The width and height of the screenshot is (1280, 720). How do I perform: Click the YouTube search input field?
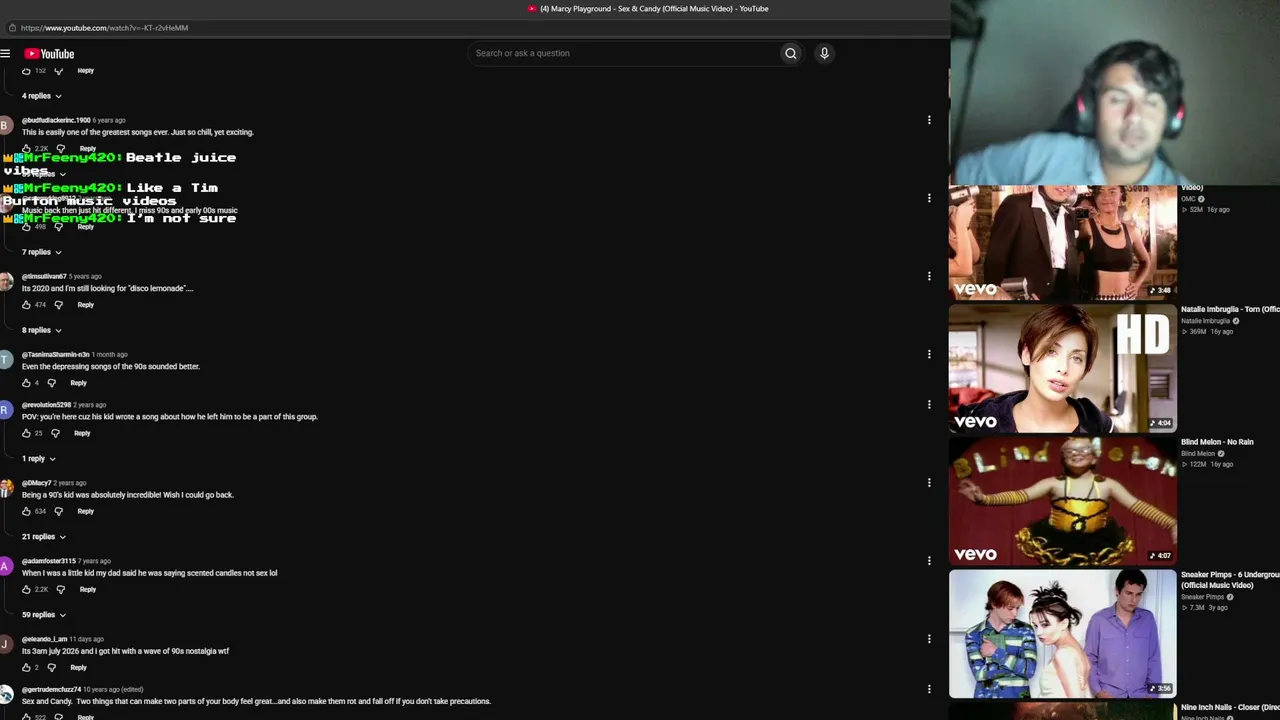tap(622, 53)
